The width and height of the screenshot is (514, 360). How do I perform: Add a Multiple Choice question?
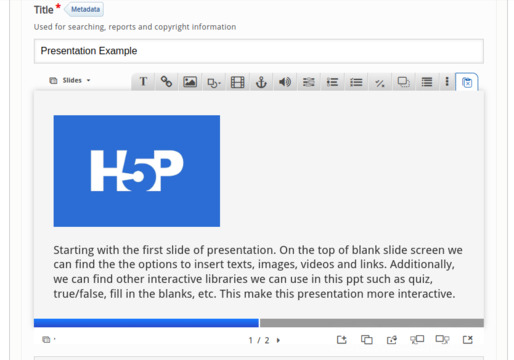pyautogui.click(x=356, y=82)
